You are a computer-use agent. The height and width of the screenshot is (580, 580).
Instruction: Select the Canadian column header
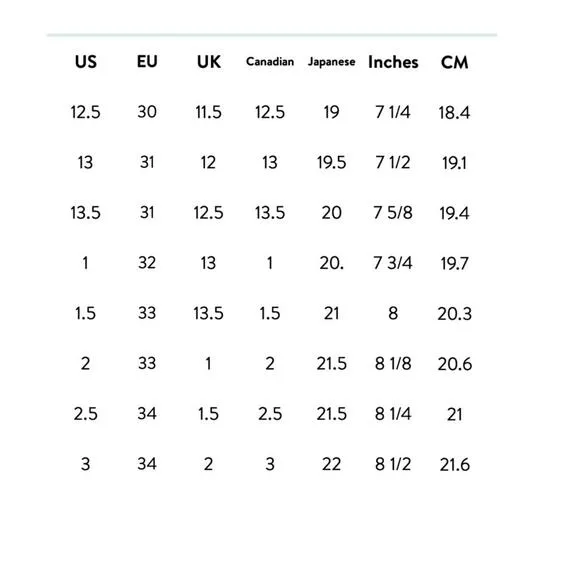pos(270,61)
